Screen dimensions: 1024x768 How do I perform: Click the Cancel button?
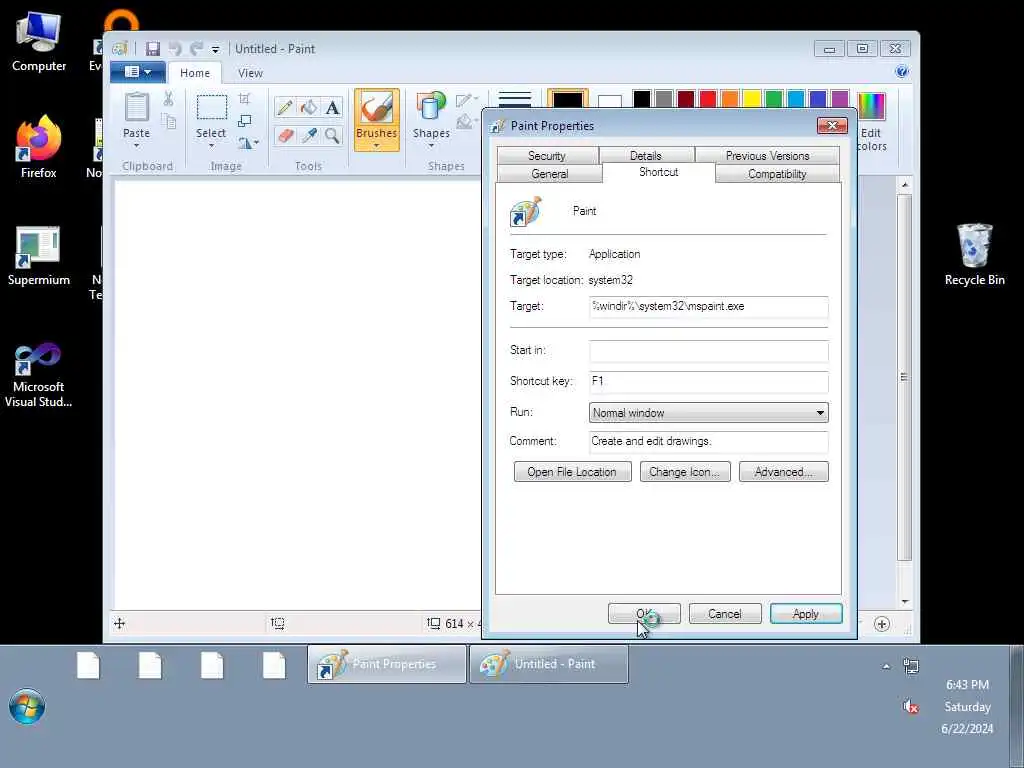[x=725, y=614]
